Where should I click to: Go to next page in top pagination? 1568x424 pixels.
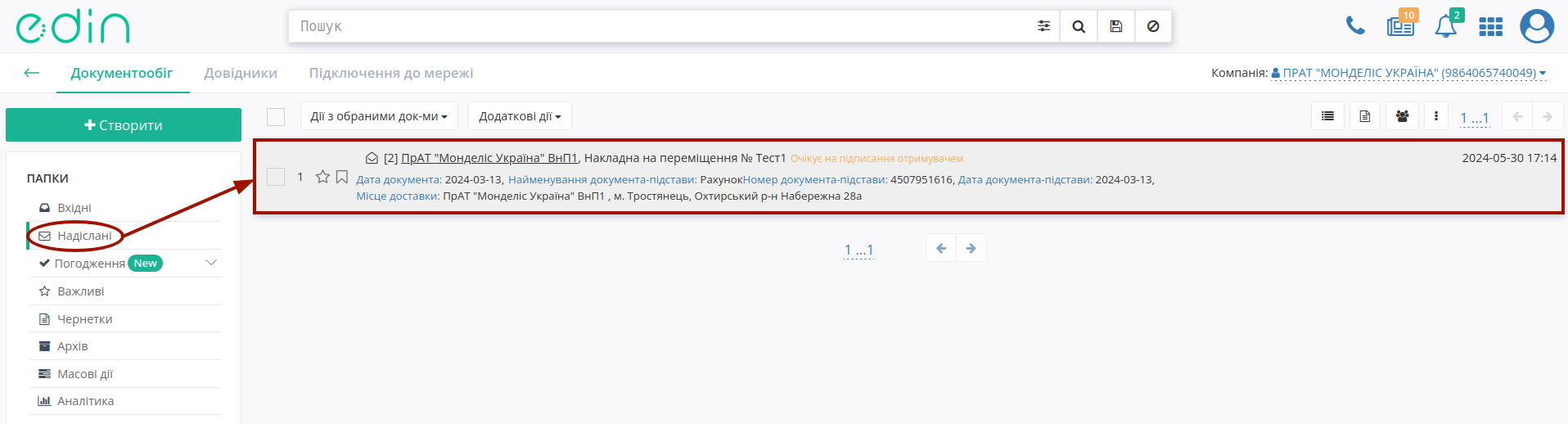1548,116
